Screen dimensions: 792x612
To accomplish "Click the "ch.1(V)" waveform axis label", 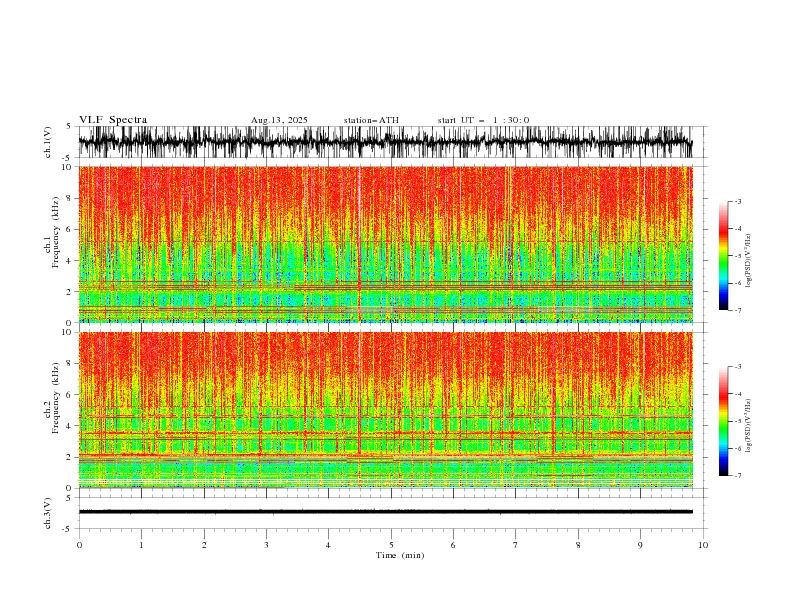I will (48, 142).
